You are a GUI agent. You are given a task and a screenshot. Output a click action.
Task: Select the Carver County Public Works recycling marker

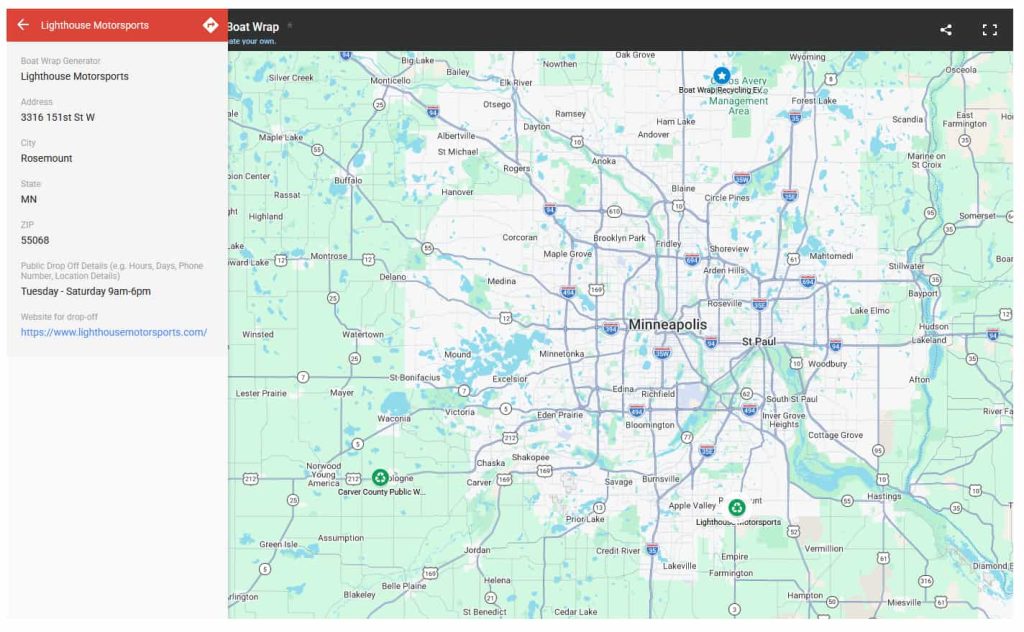tap(379, 477)
